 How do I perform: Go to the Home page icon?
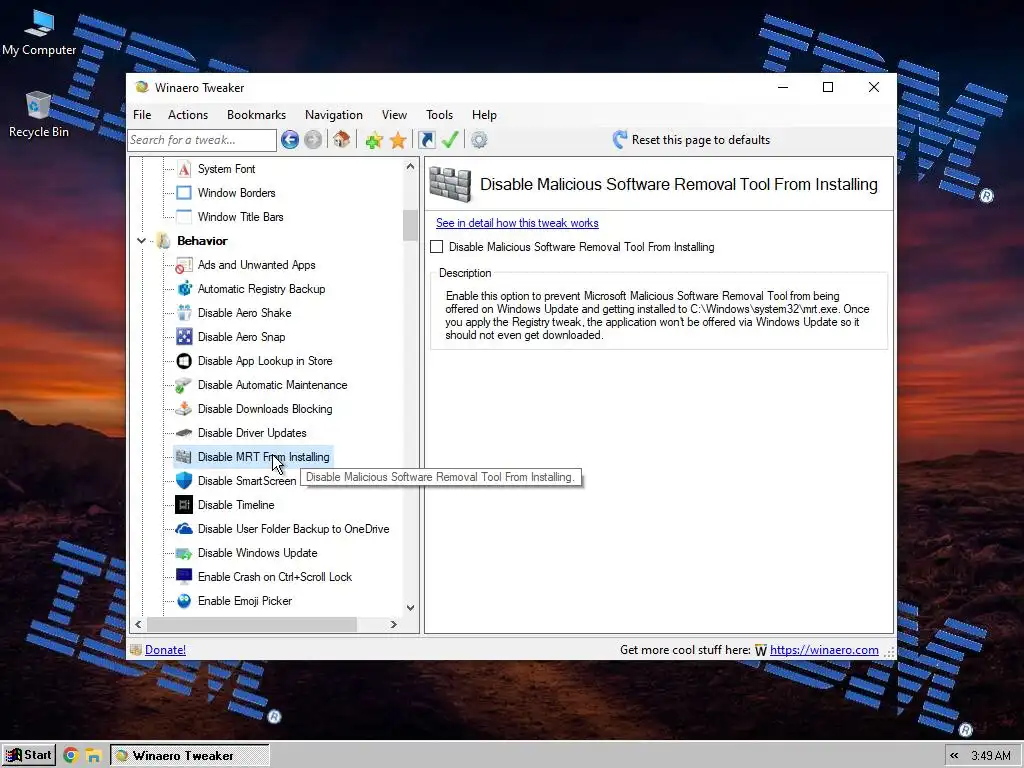point(342,139)
